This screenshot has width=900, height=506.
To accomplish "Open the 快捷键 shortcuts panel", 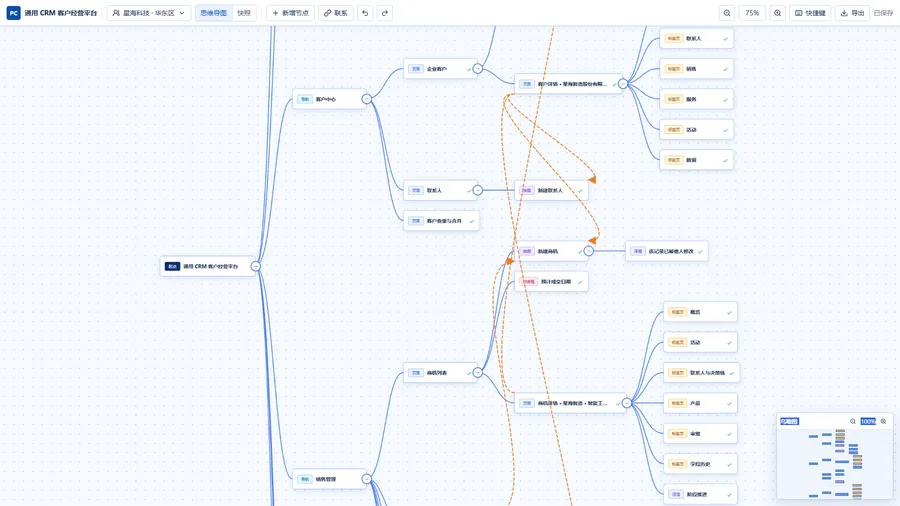I will [x=810, y=13].
